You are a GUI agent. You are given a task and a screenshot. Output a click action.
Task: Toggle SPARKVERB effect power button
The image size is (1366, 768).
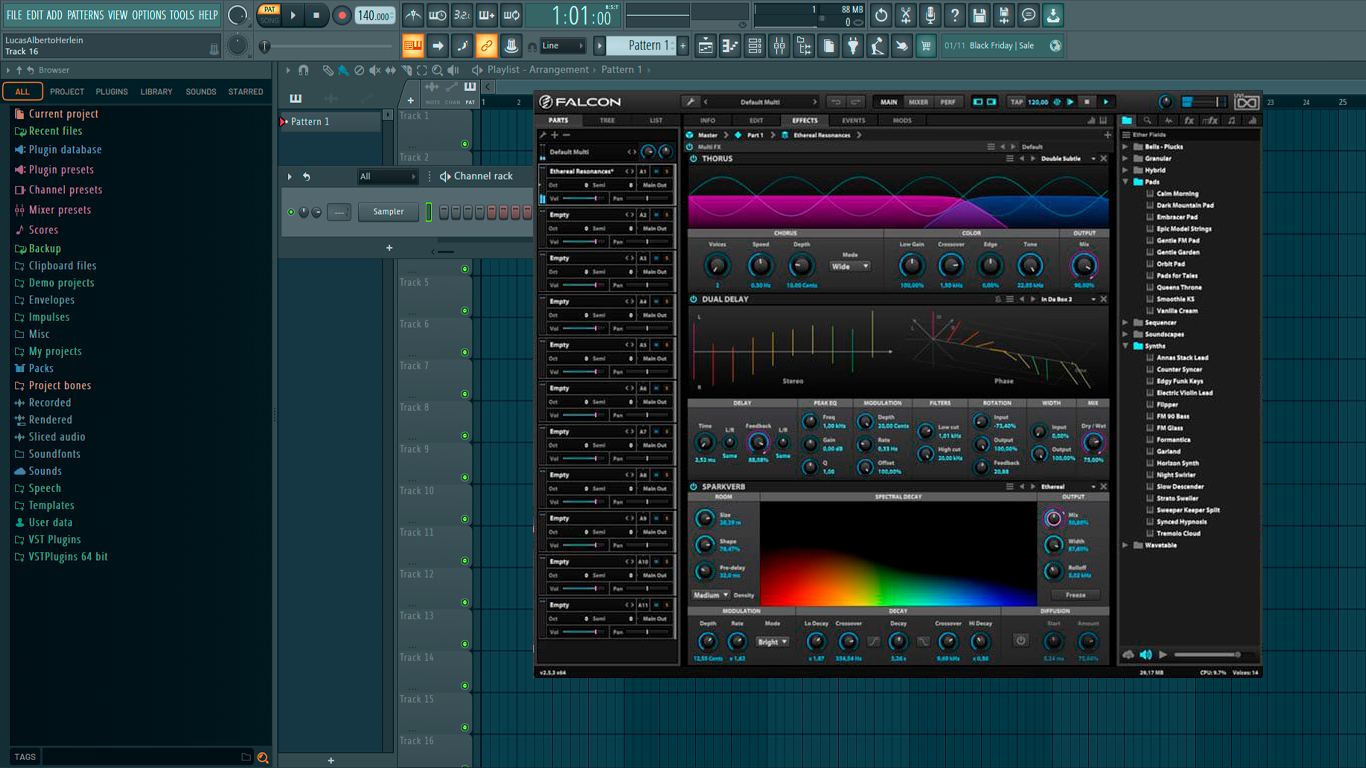[x=693, y=487]
